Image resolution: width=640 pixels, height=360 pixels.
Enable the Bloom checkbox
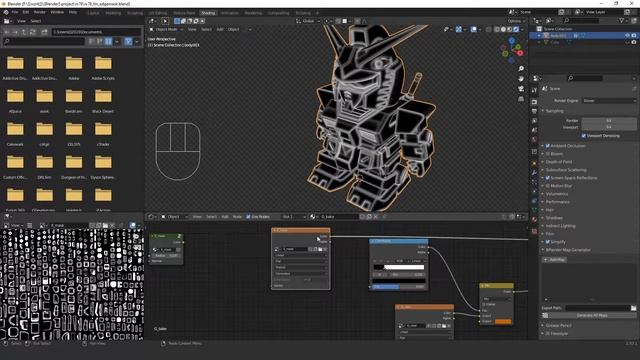coord(548,154)
